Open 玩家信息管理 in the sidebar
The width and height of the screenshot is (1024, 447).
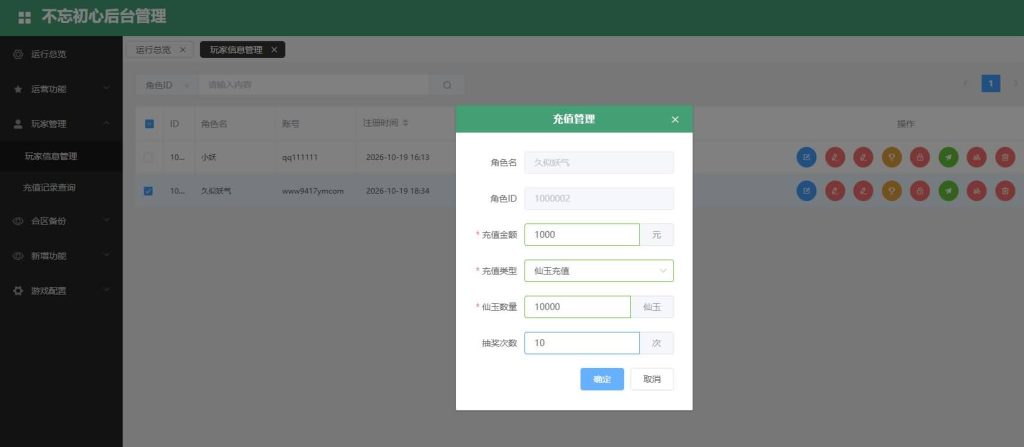(x=61, y=156)
